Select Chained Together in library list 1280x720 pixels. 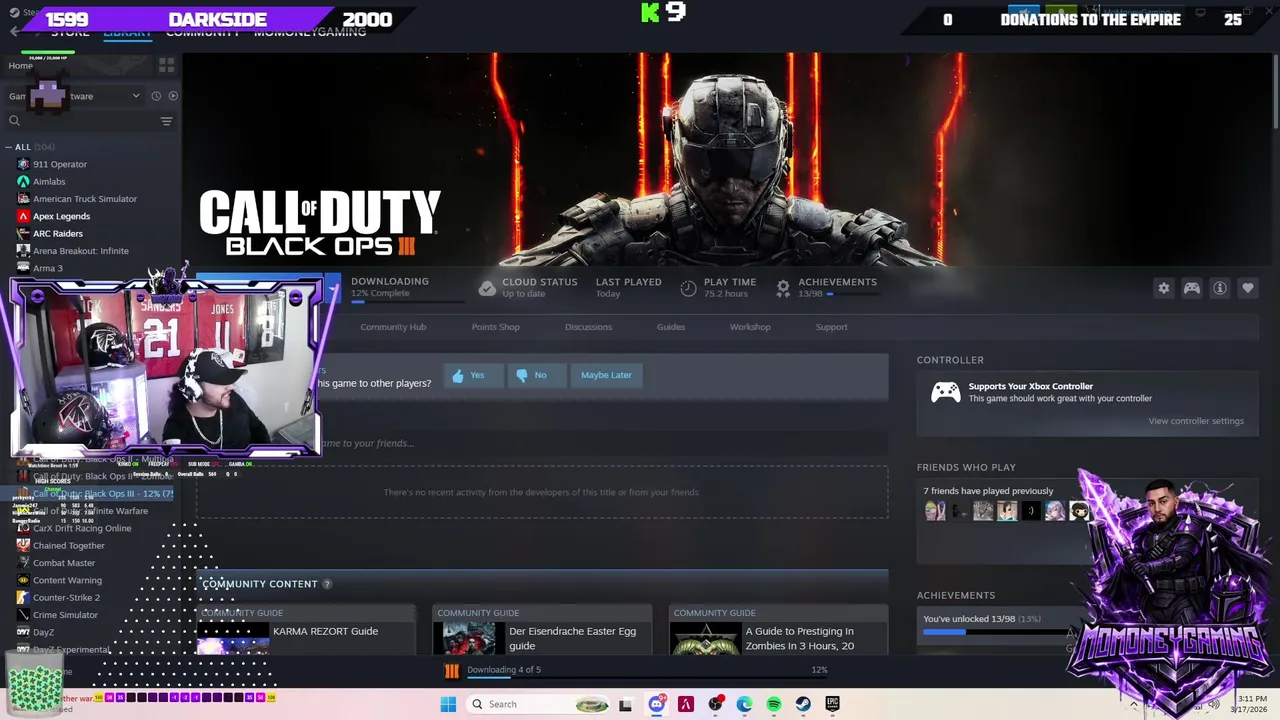click(x=69, y=546)
